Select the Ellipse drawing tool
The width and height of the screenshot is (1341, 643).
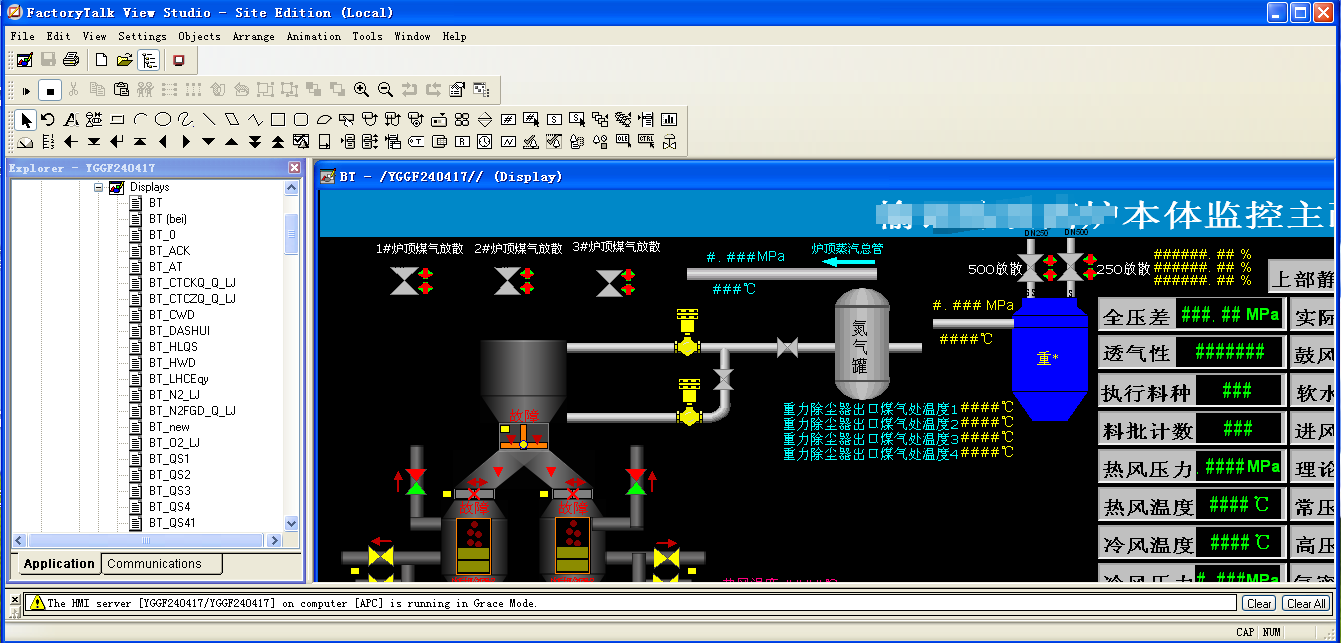pos(162,118)
